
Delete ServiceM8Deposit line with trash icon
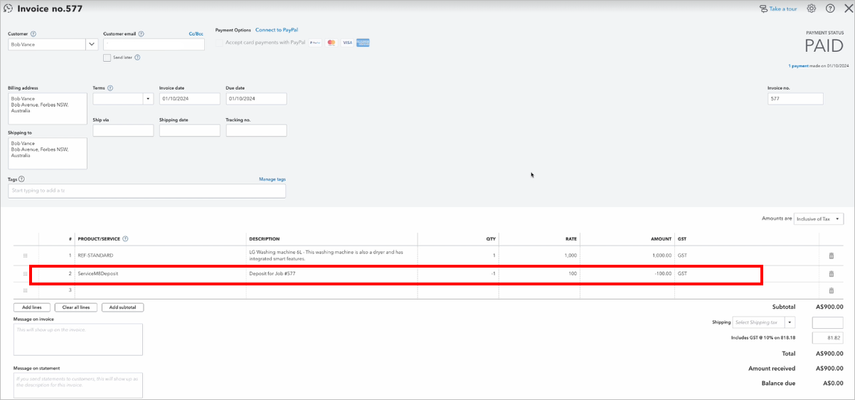click(x=832, y=274)
